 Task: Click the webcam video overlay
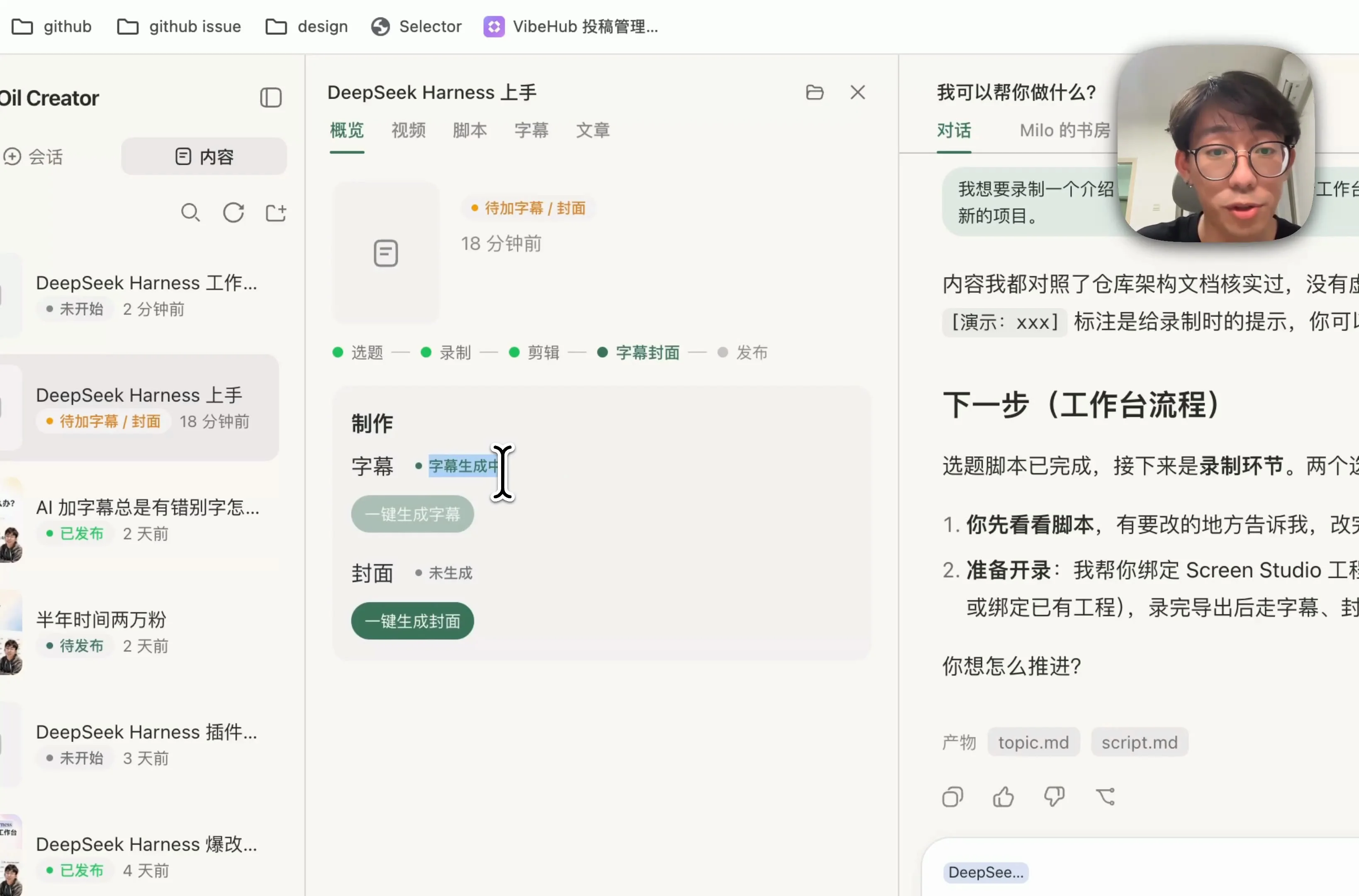point(1216,144)
